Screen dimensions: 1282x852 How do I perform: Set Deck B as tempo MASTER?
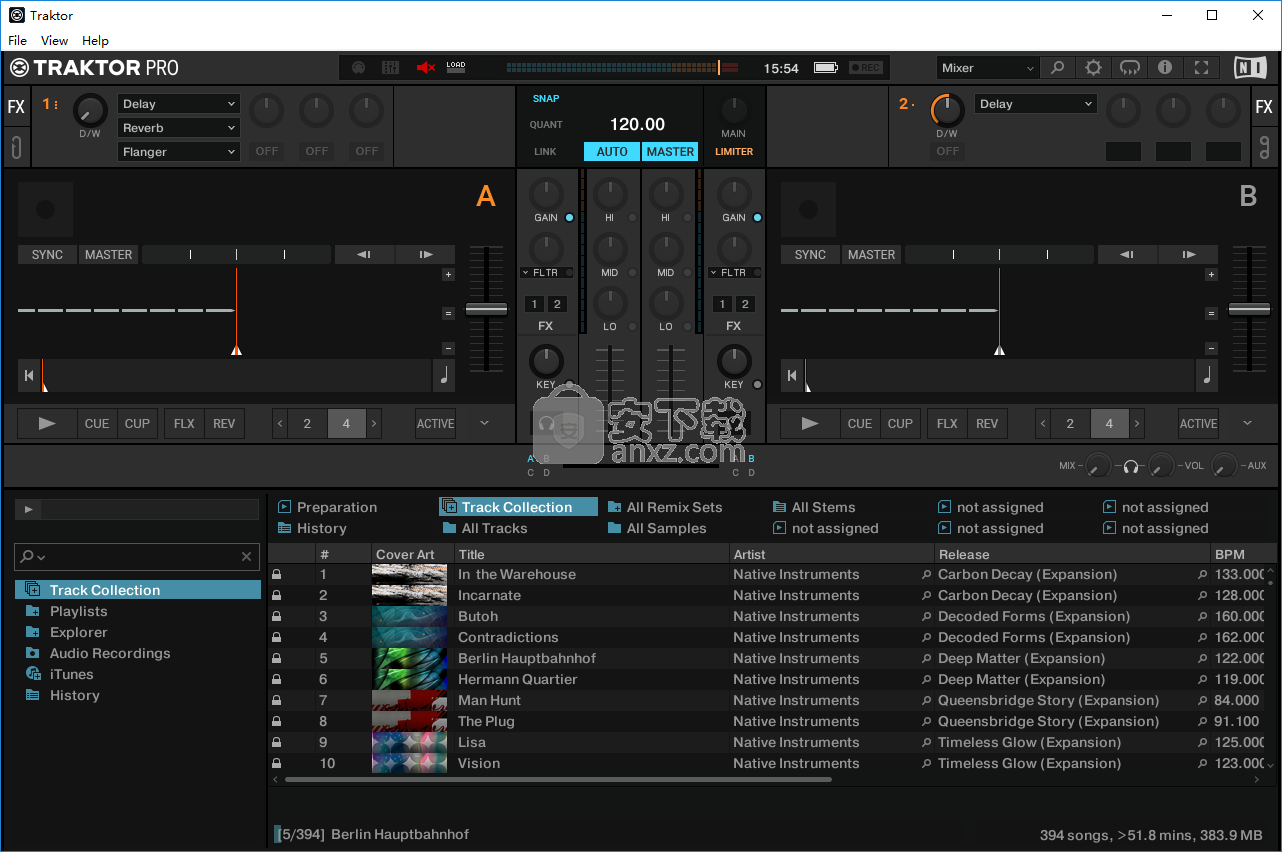(871, 255)
